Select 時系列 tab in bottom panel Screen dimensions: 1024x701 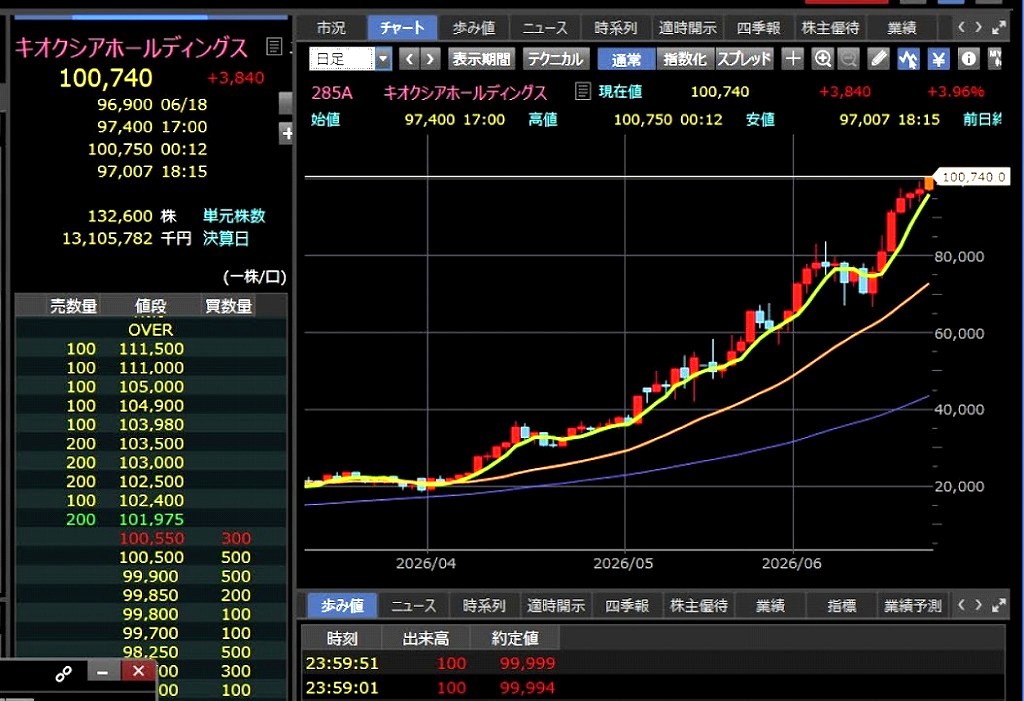click(x=484, y=606)
